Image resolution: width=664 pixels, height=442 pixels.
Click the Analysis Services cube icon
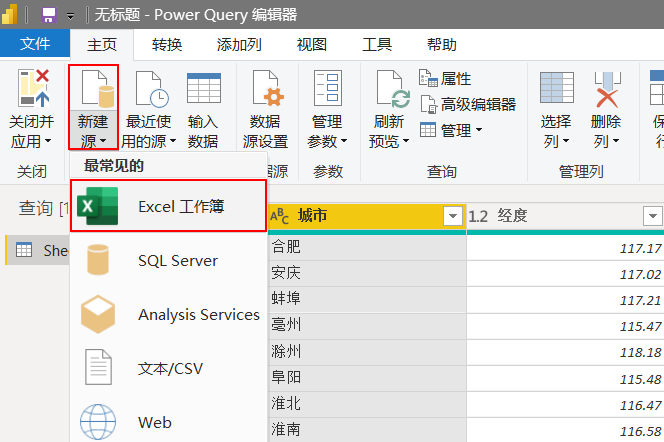pos(98,314)
